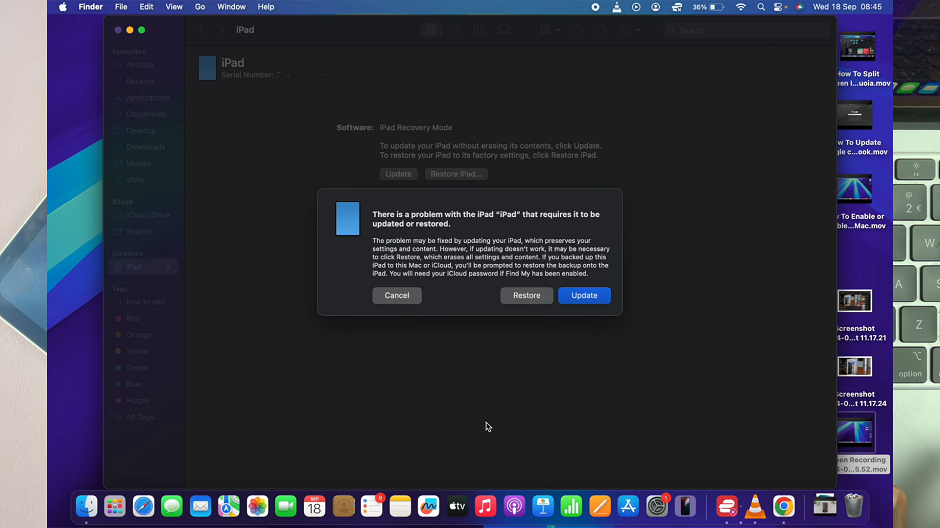Click the Restore iPad... button behind the dialog

point(456,174)
